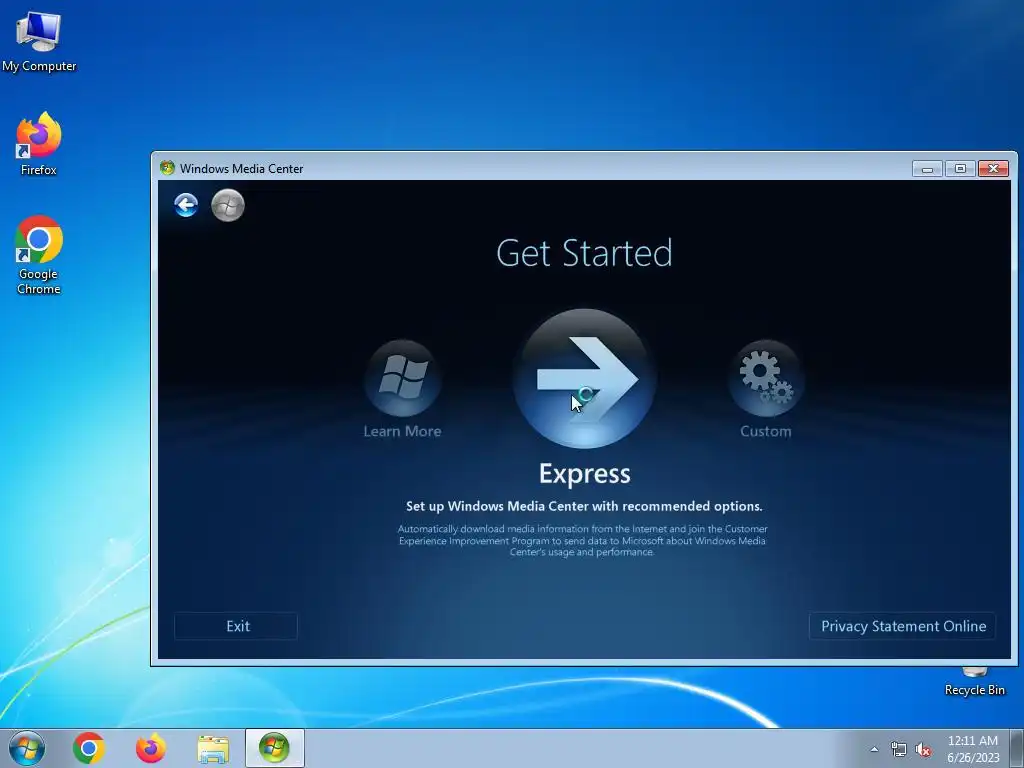Select the Firefox desktop shortcut
The image size is (1024, 768).
point(39,144)
